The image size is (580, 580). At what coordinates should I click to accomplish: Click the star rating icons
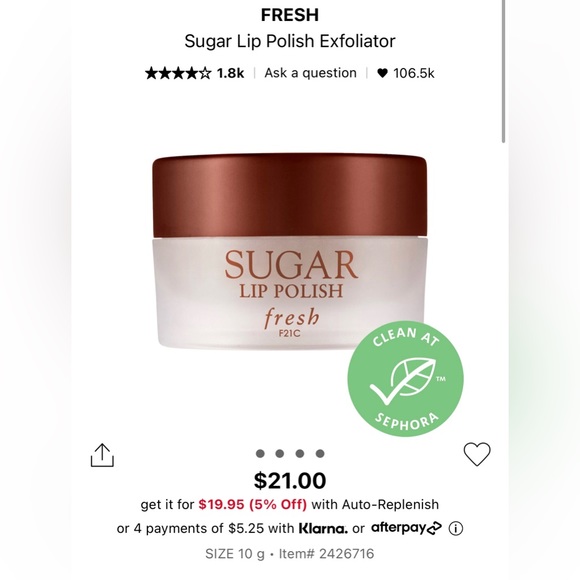pyautogui.click(x=178, y=73)
